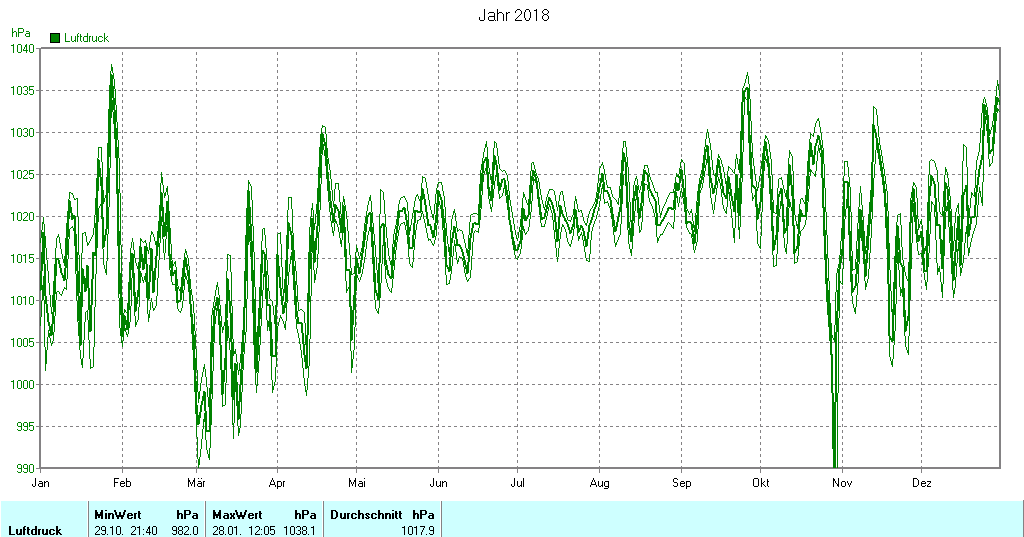Click the MaxWert column header

(x=237, y=515)
